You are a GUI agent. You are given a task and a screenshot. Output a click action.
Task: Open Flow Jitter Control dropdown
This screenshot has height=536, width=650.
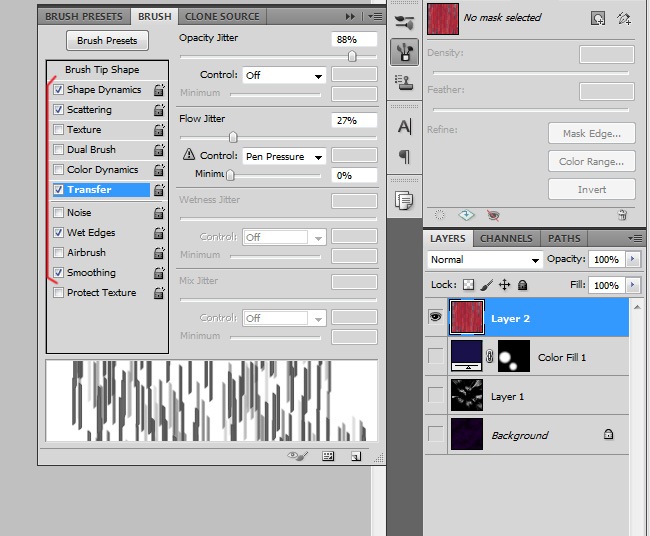[285, 156]
